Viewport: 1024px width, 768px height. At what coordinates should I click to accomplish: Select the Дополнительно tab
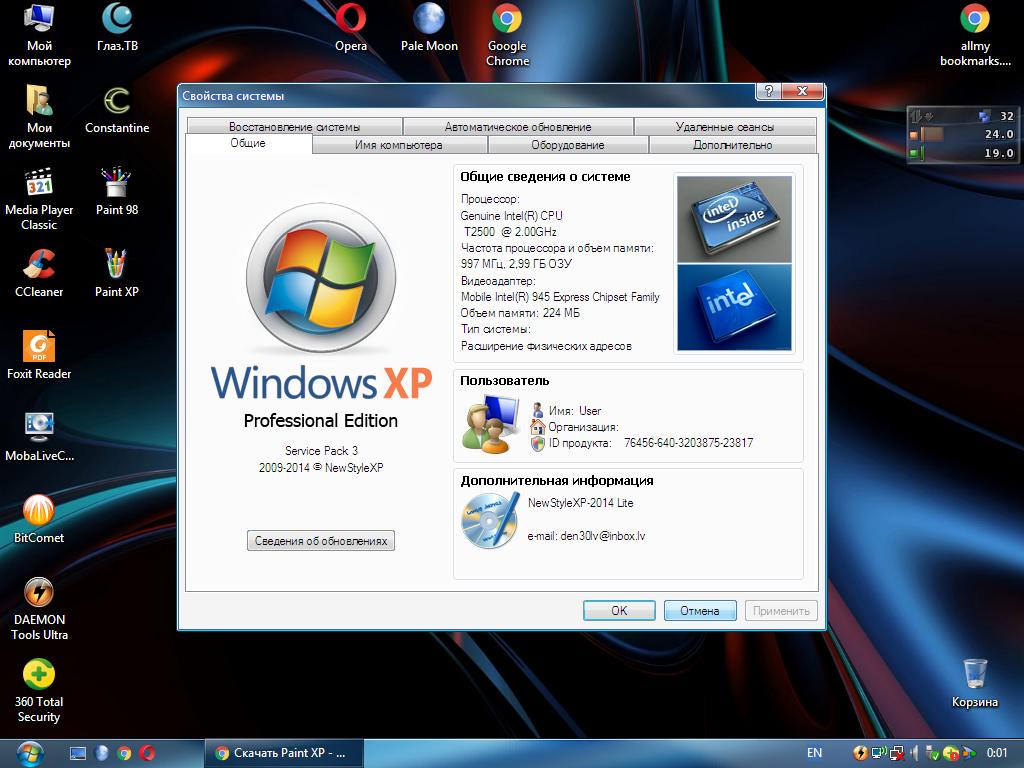pyautogui.click(x=733, y=145)
